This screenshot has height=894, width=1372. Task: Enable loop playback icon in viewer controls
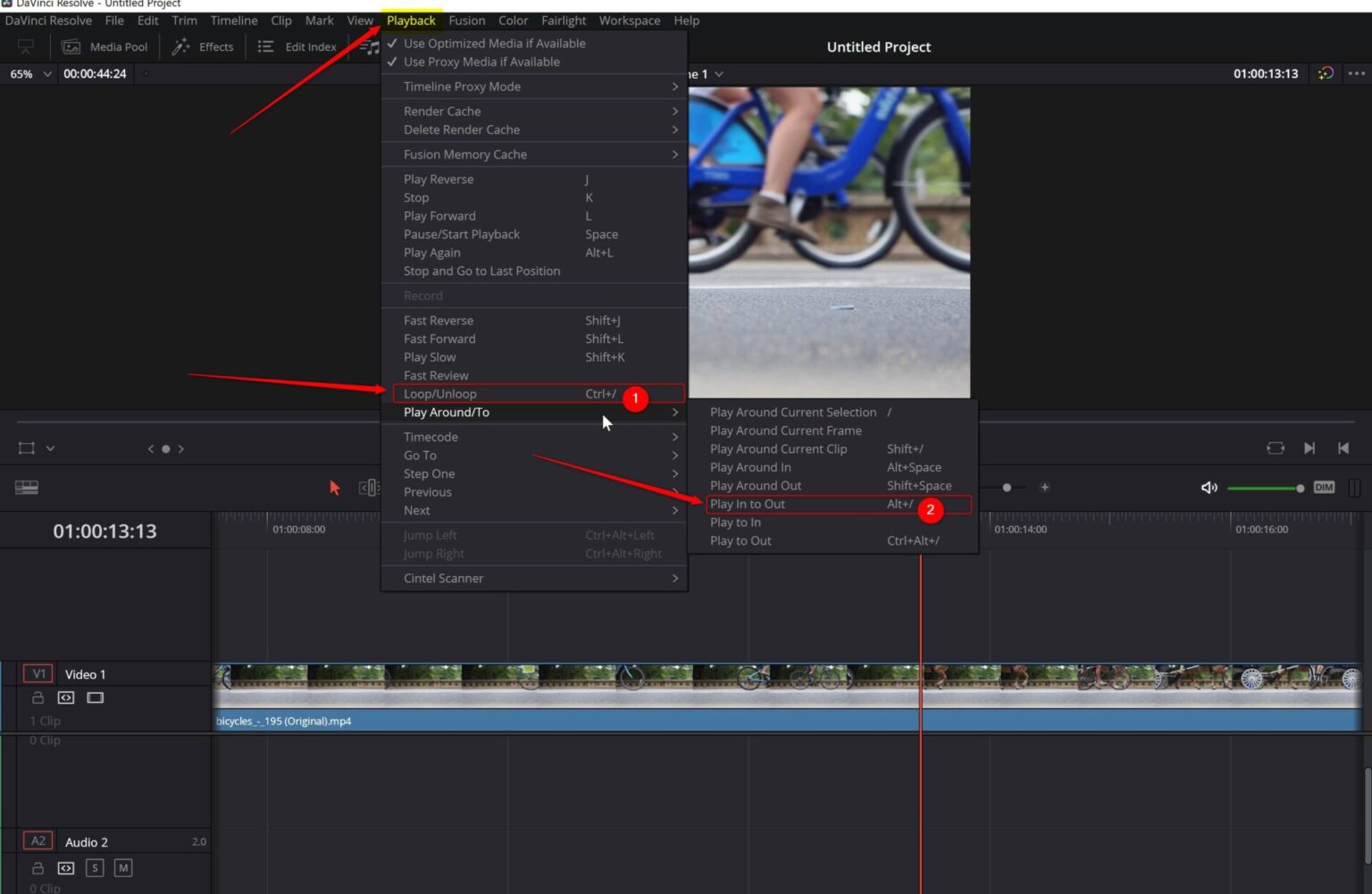[x=1275, y=447]
